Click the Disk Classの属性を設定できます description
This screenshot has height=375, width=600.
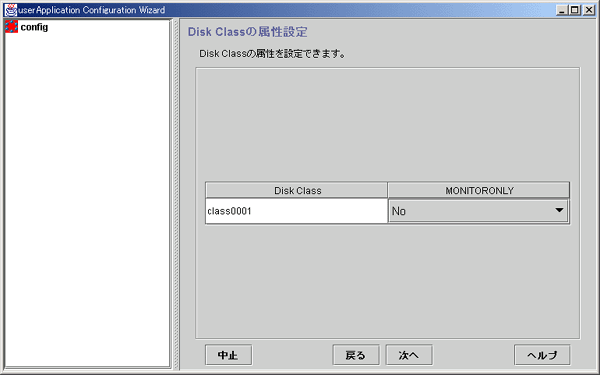tap(272, 54)
